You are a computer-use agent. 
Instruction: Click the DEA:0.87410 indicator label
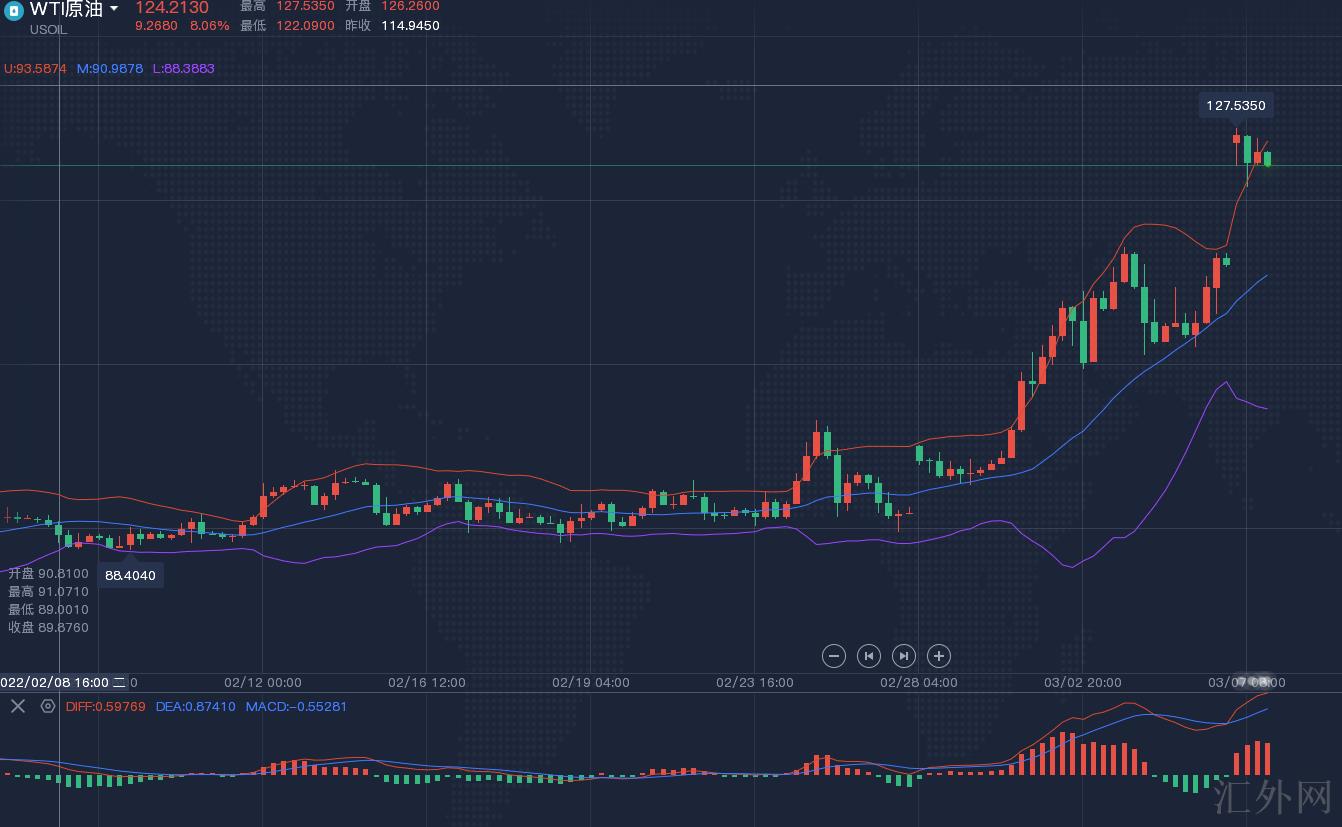195,706
